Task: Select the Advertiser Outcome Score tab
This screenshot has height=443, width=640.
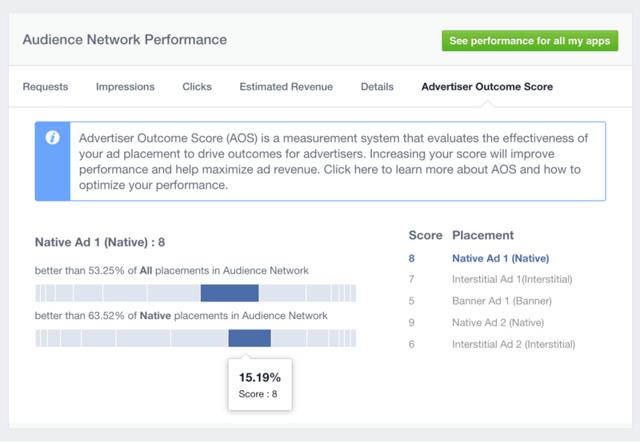Action: (x=487, y=87)
